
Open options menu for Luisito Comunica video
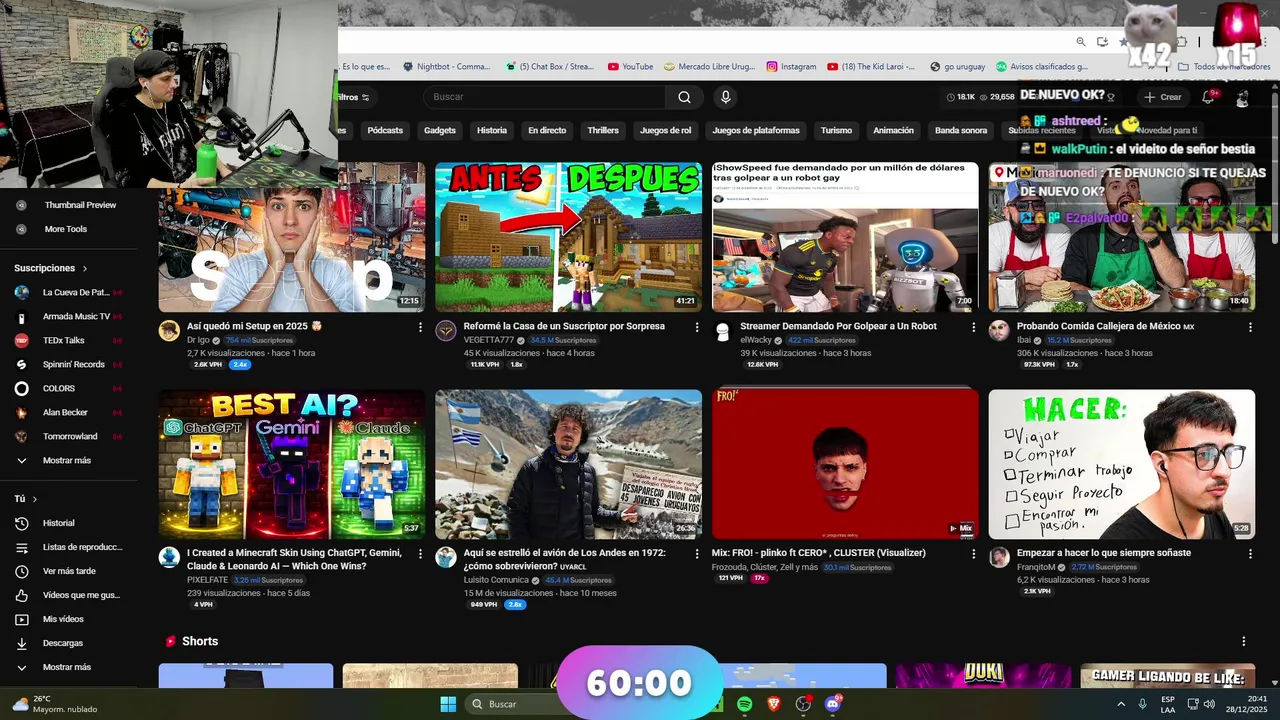point(697,553)
